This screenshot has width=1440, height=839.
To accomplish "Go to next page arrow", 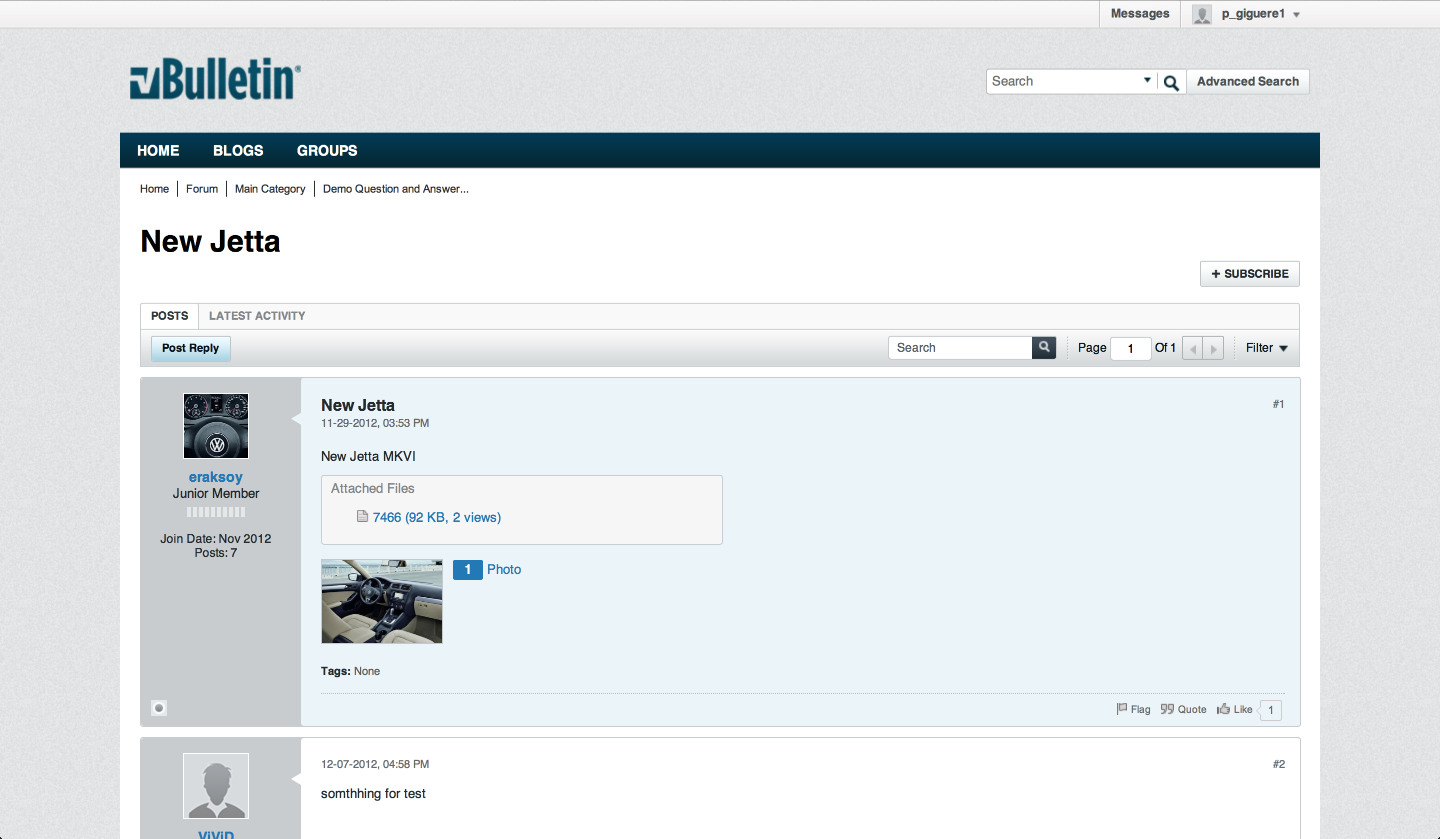I will coord(1214,348).
